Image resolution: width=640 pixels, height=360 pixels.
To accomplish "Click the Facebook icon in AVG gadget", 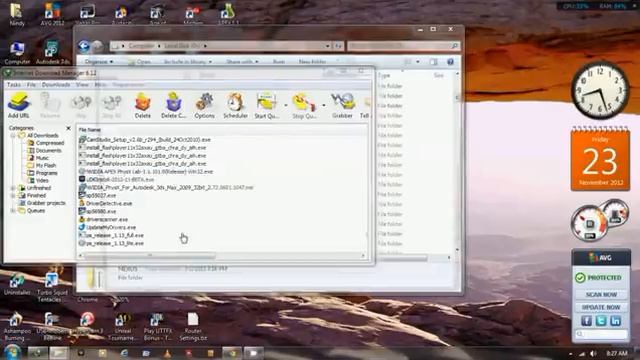I will pyautogui.click(x=586, y=321).
